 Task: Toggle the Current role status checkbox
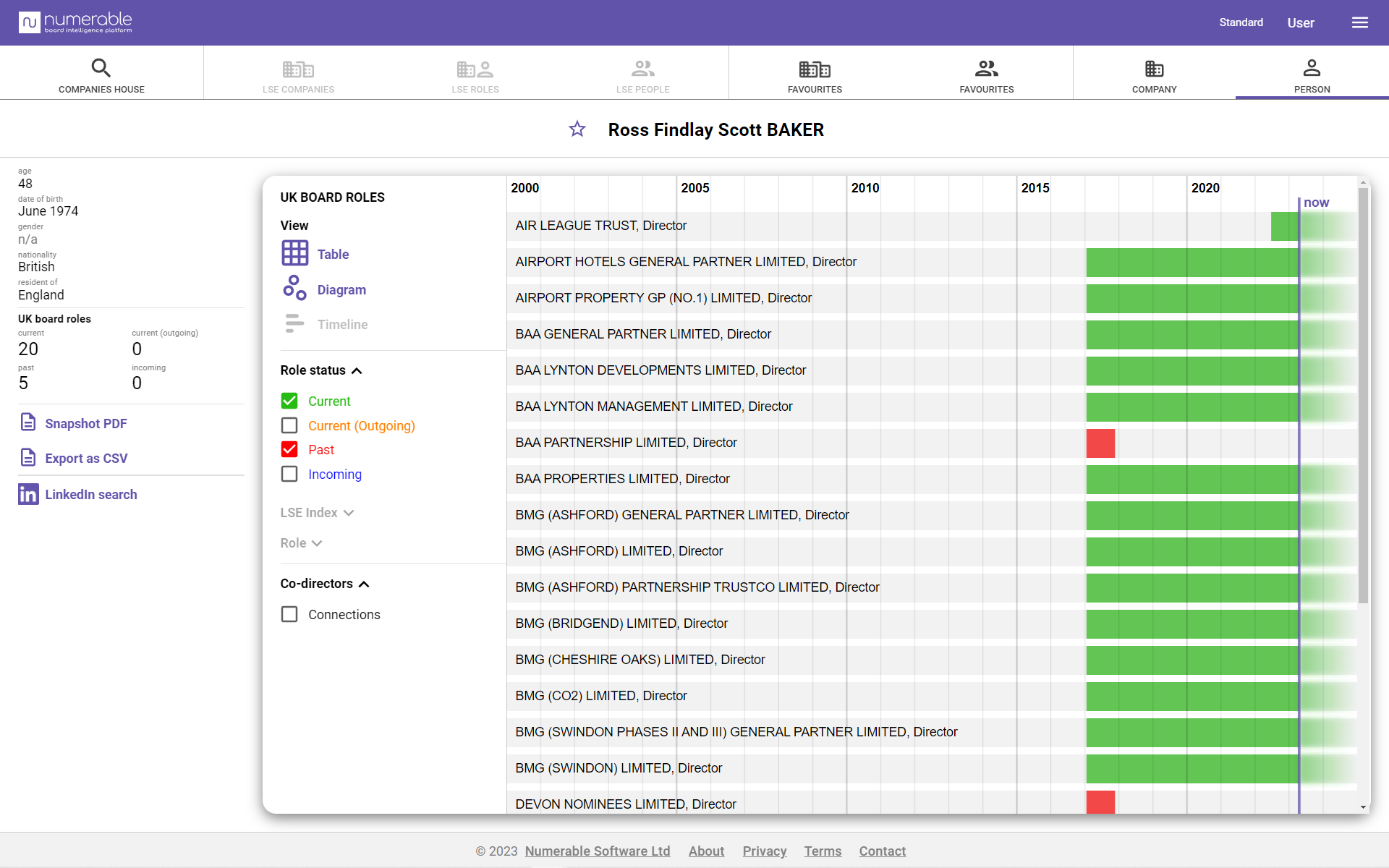coord(289,401)
